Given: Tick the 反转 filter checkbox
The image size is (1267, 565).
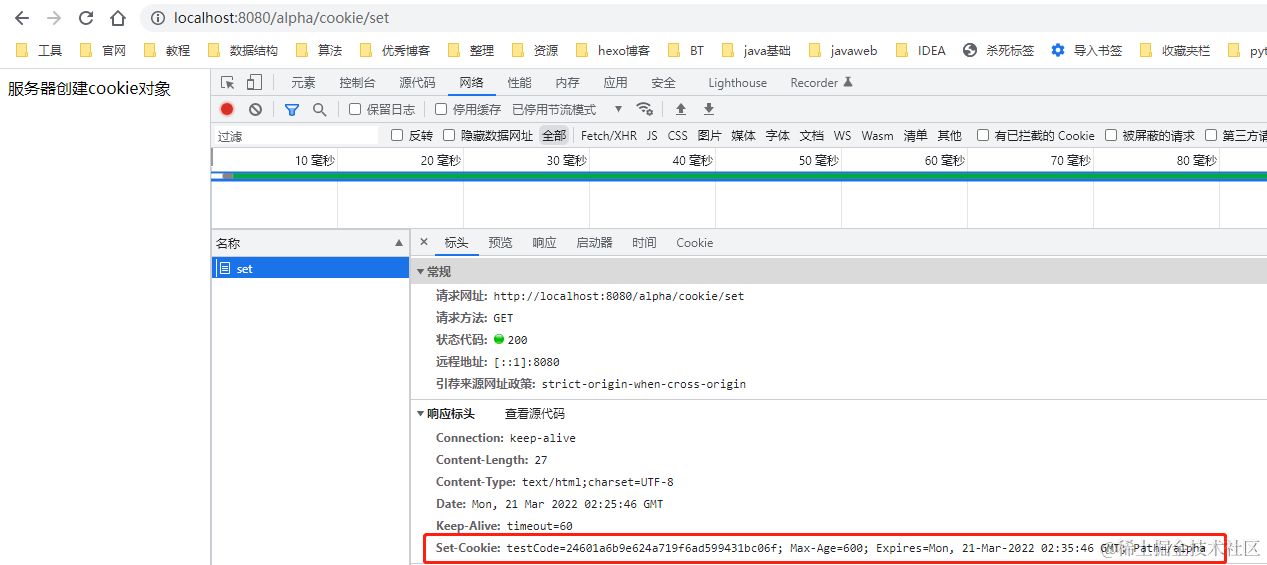Looking at the screenshot, I should 397,135.
